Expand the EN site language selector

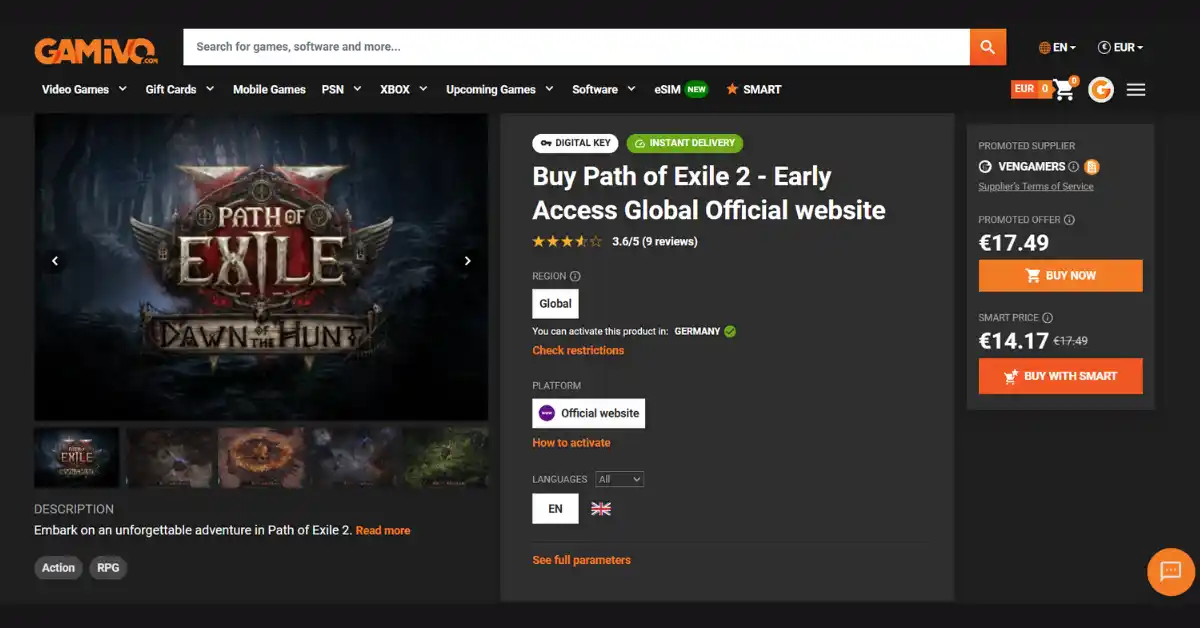click(1057, 47)
